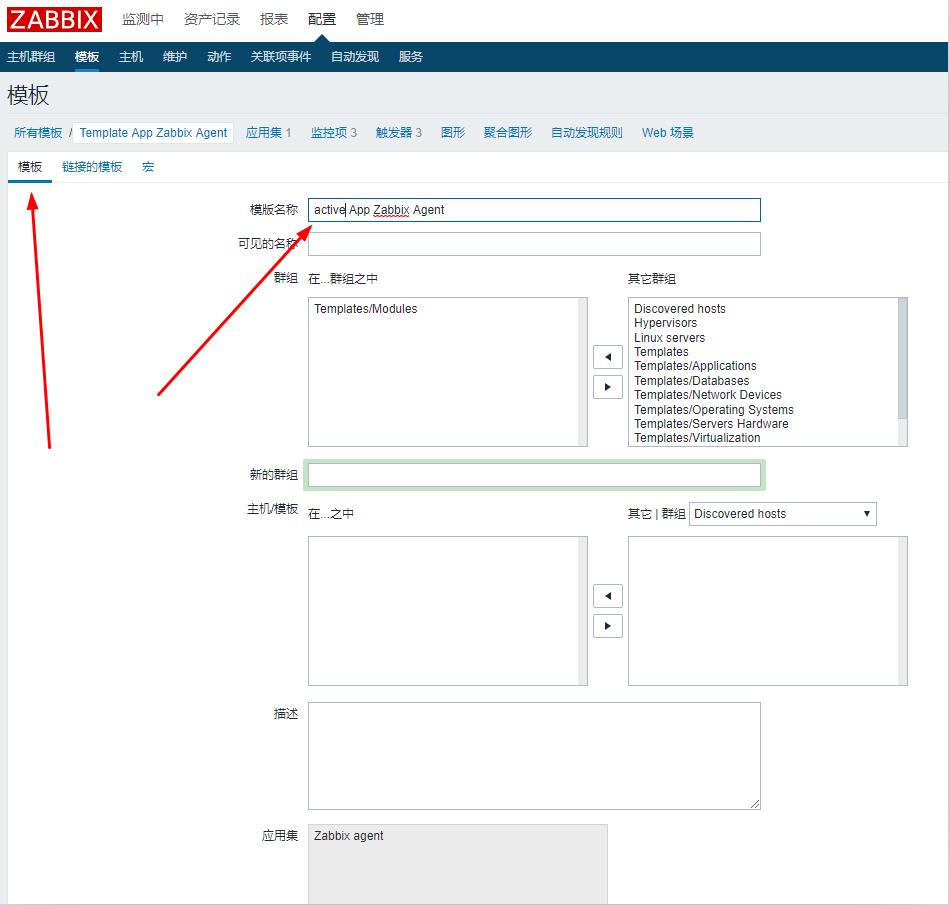Switch to the 链接的模板 tab
The width and height of the screenshot is (950, 905).
click(x=92, y=167)
